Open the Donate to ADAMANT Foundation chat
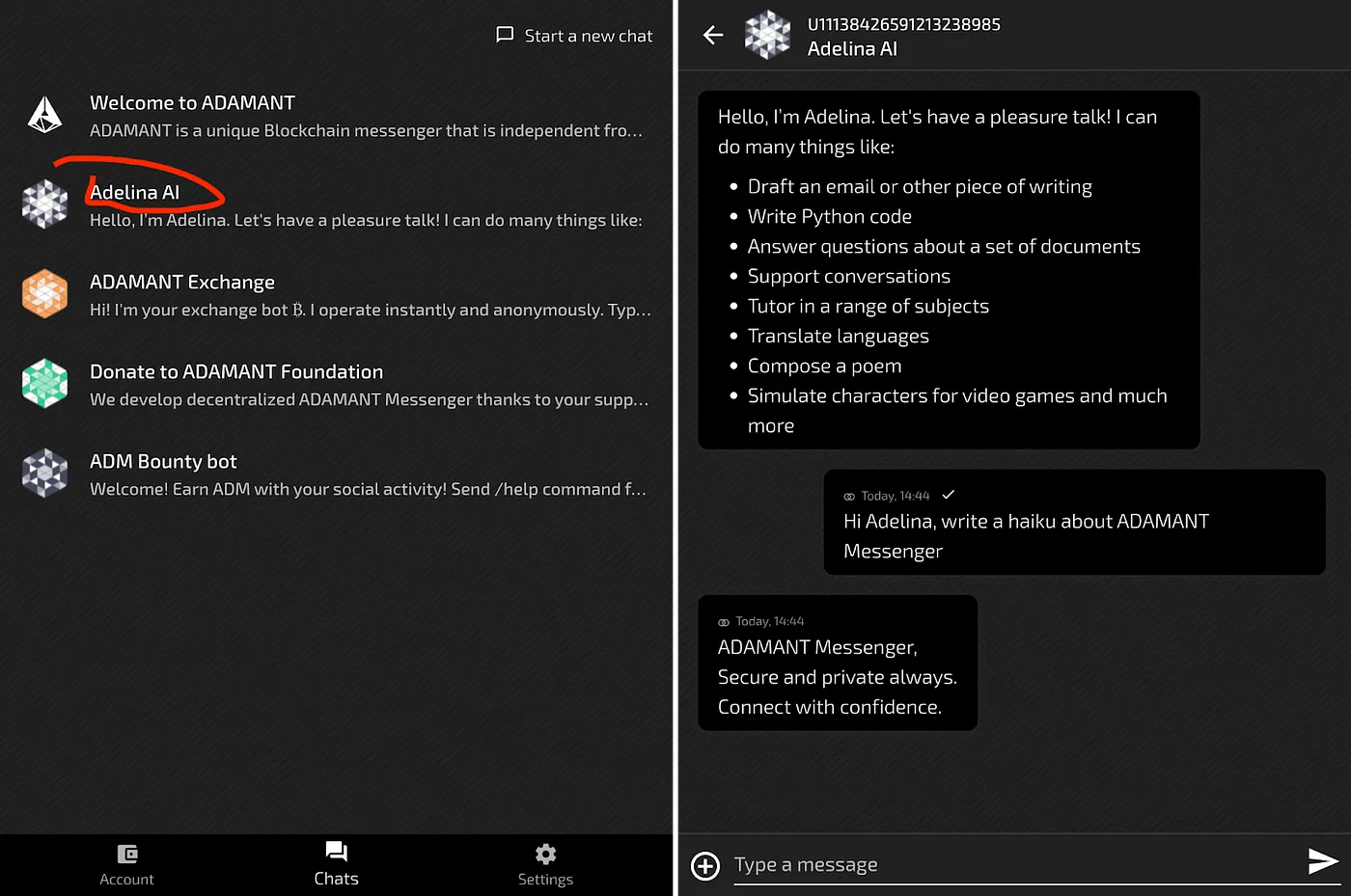The height and width of the screenshot is (896, 1351). (336, 385)
